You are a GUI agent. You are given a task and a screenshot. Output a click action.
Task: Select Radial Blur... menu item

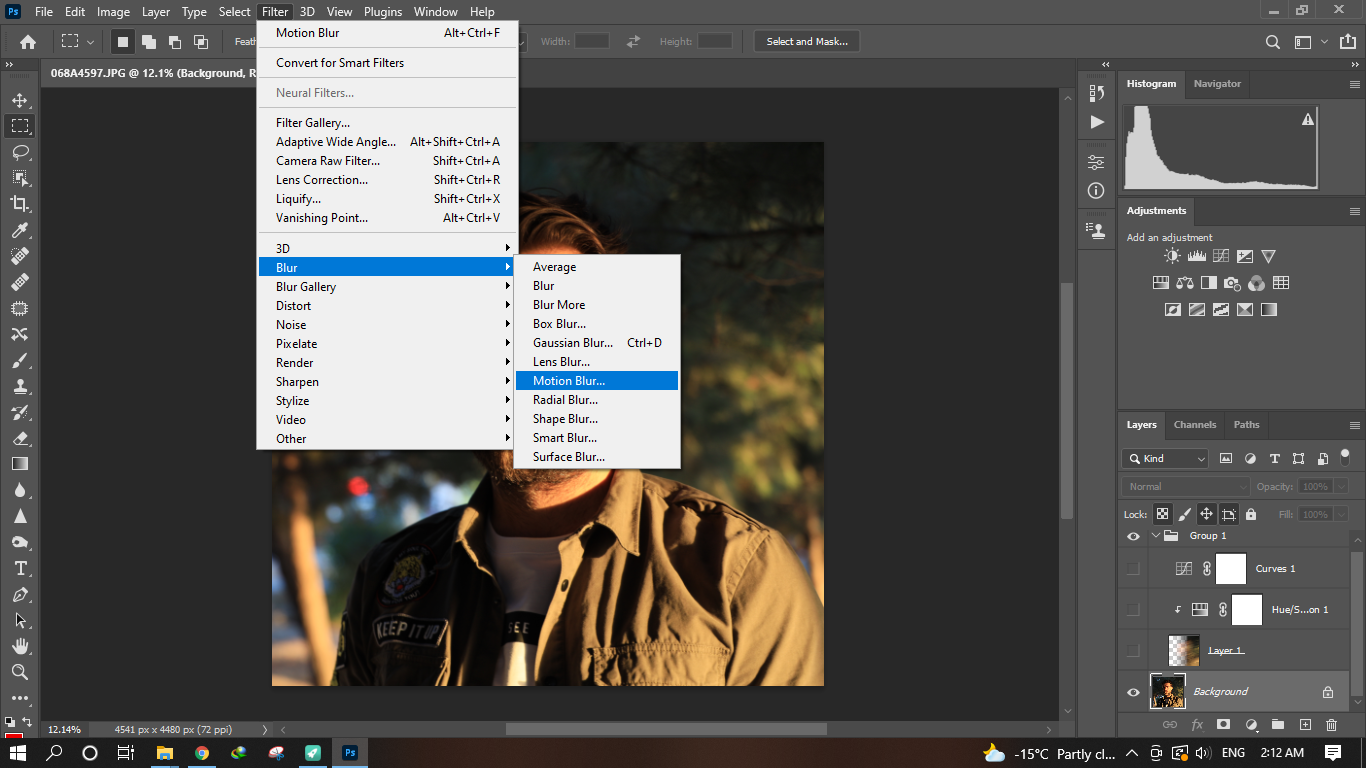[x=597, y=400]
